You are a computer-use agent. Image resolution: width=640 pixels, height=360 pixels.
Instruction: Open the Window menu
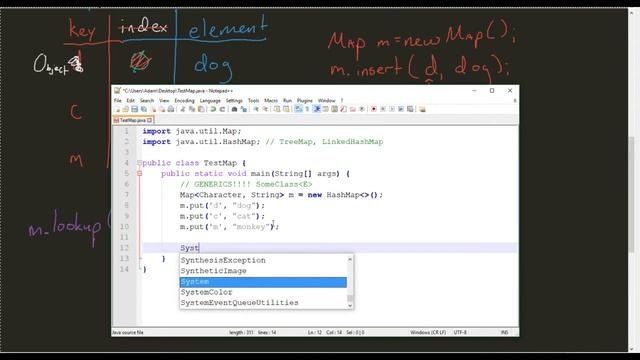[x=327, y=100]
